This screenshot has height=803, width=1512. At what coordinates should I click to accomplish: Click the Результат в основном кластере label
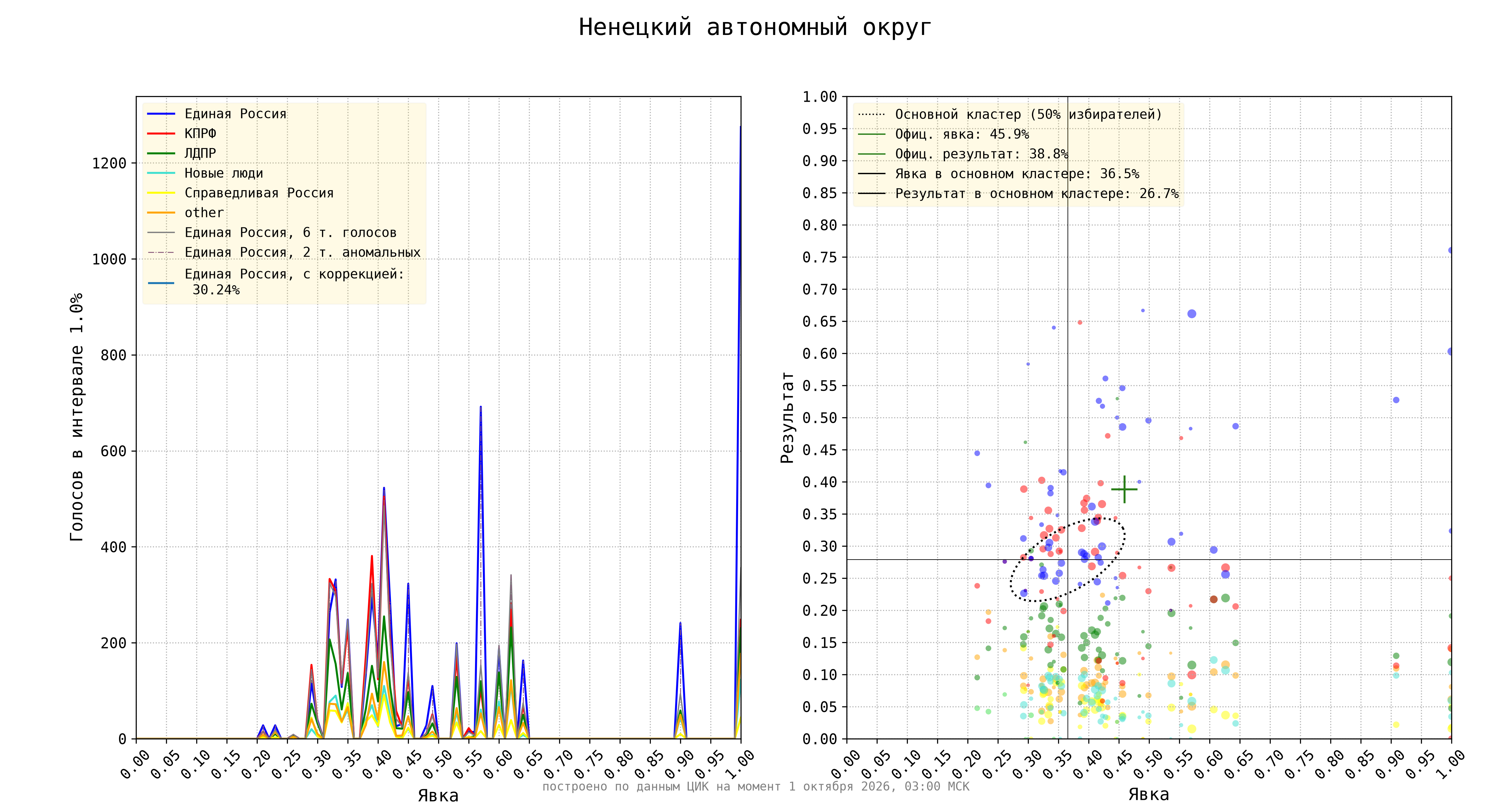pyautogui.click(x=1037, y=194)
